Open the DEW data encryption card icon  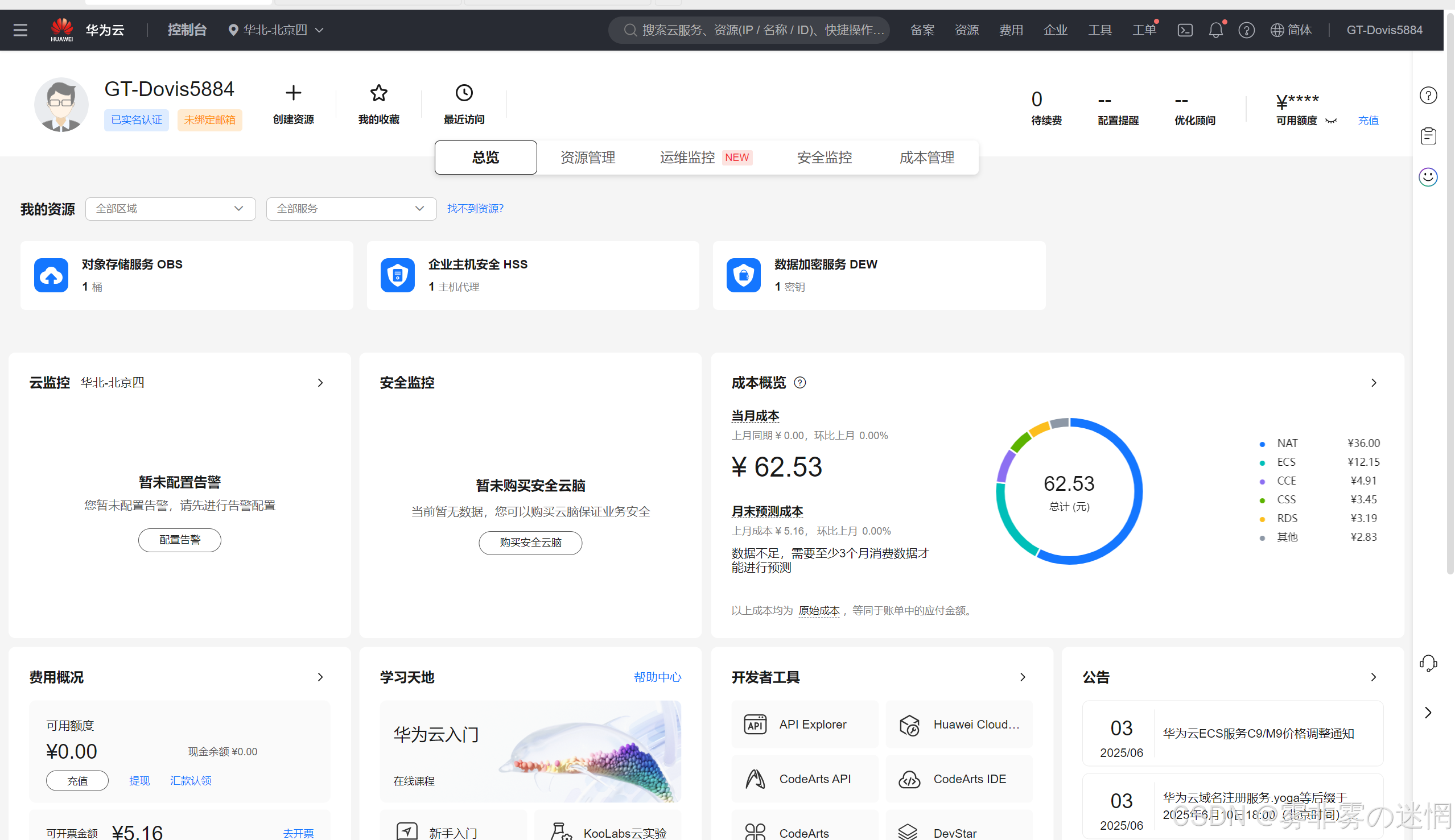743,275
